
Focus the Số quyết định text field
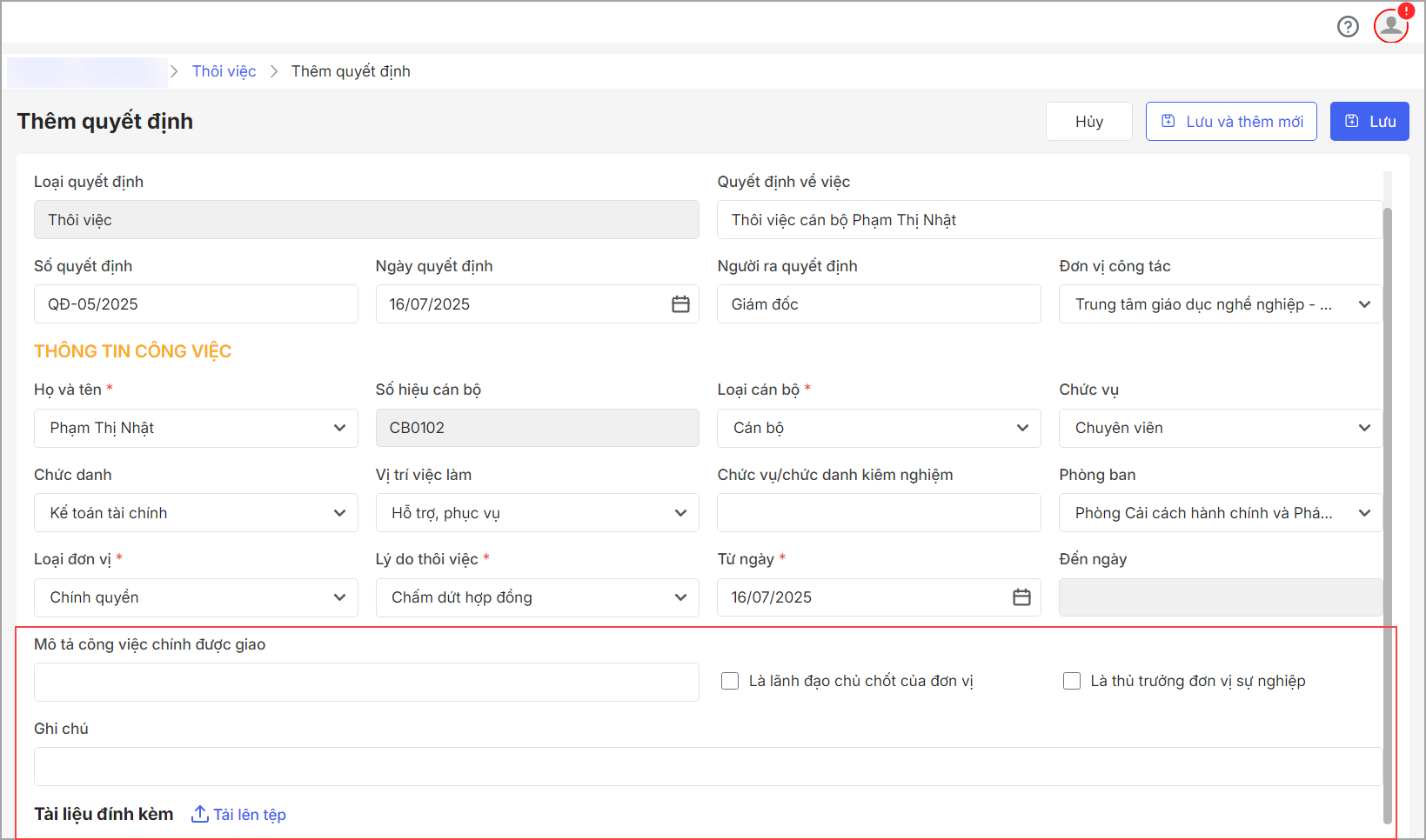tap(196, 304)
